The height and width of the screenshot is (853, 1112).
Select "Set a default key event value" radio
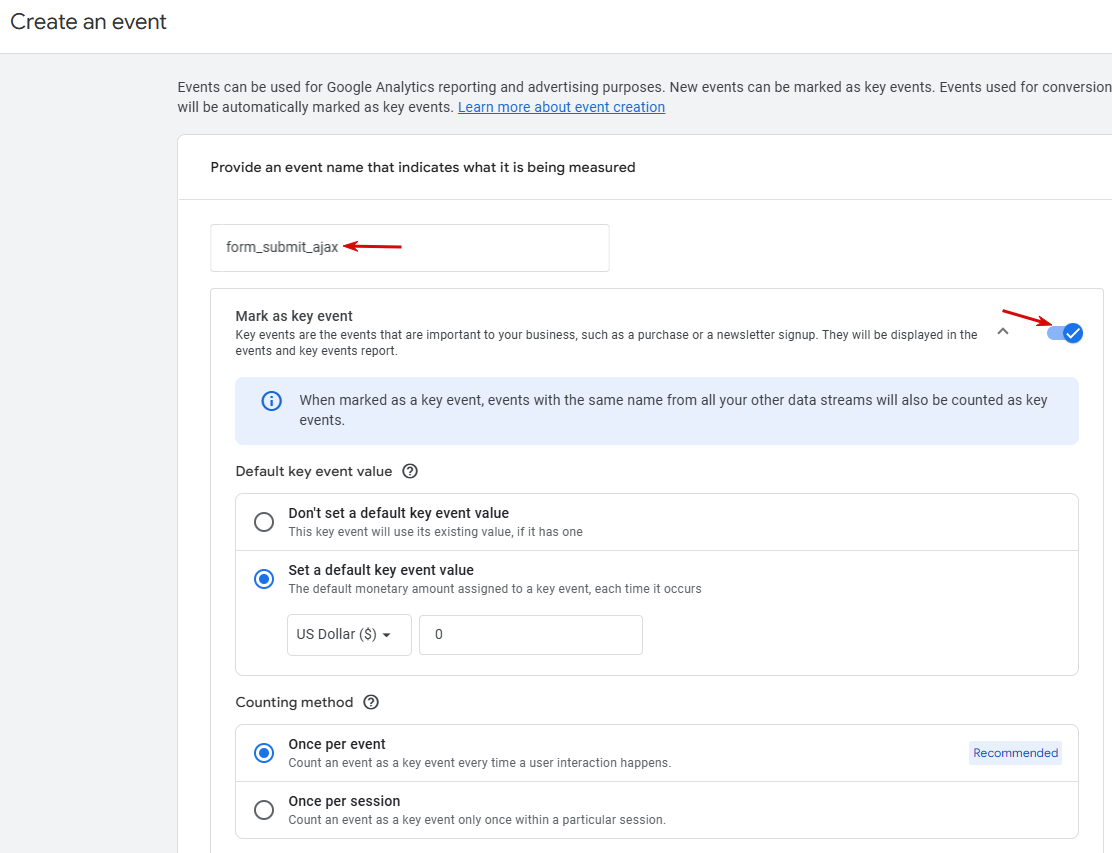[x=264, y=579]
